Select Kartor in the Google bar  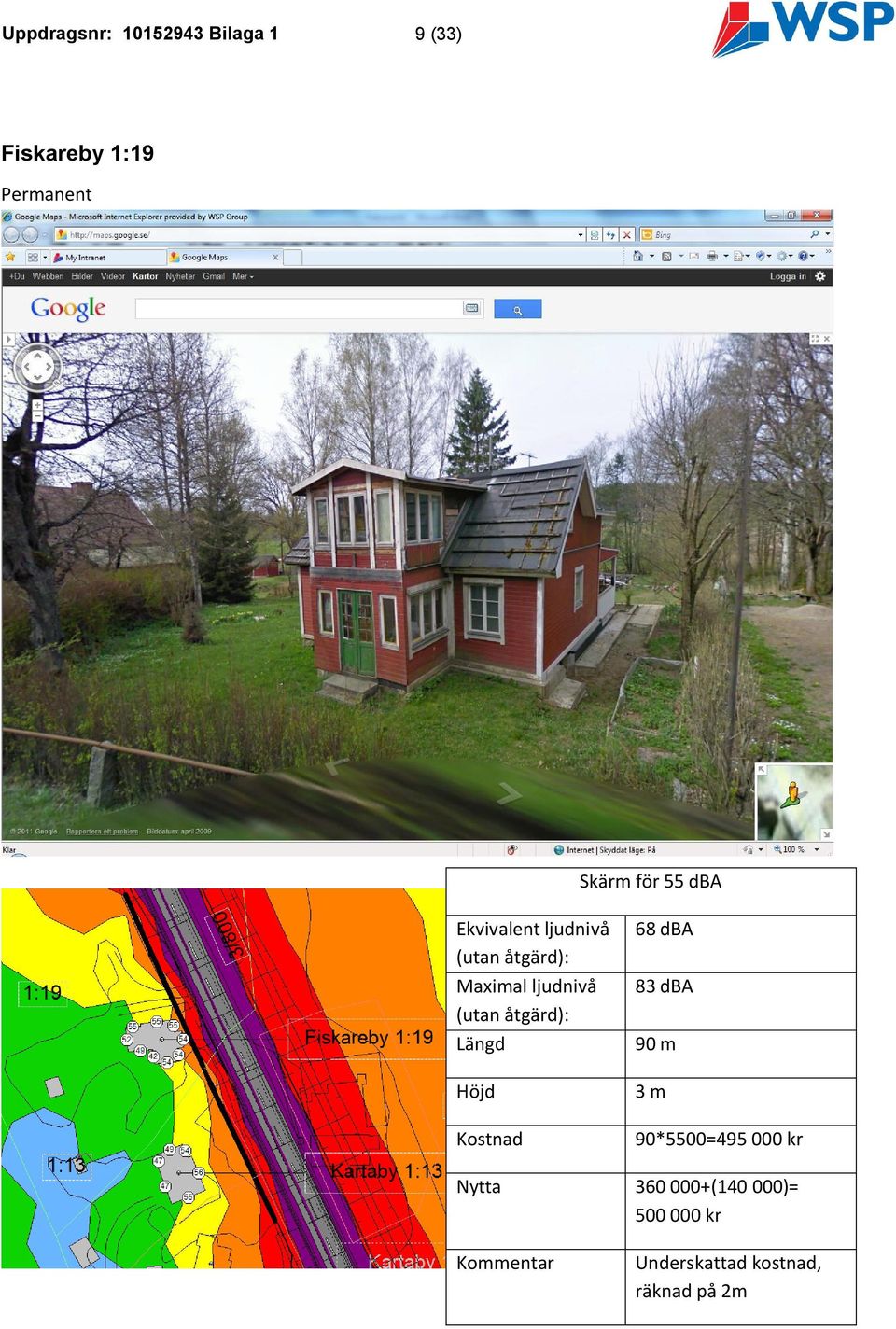[x=146, y=276]
